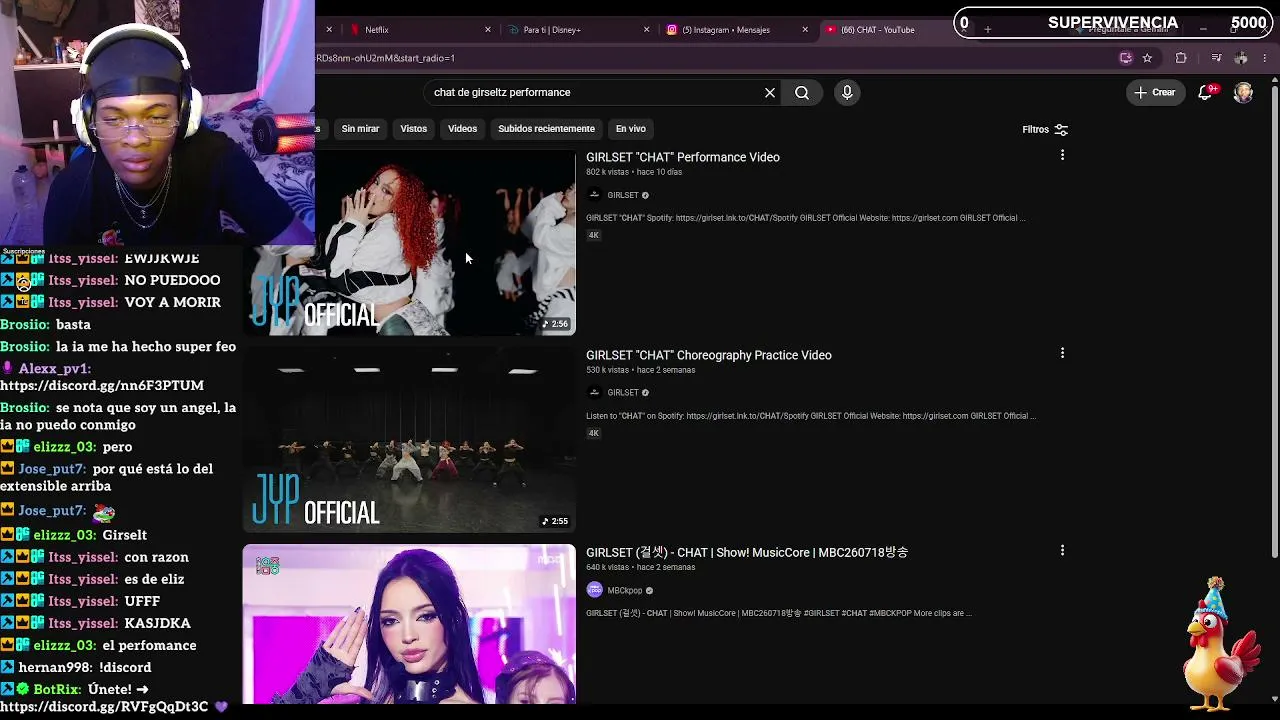Close the Disney+ tab

(647, 30)
